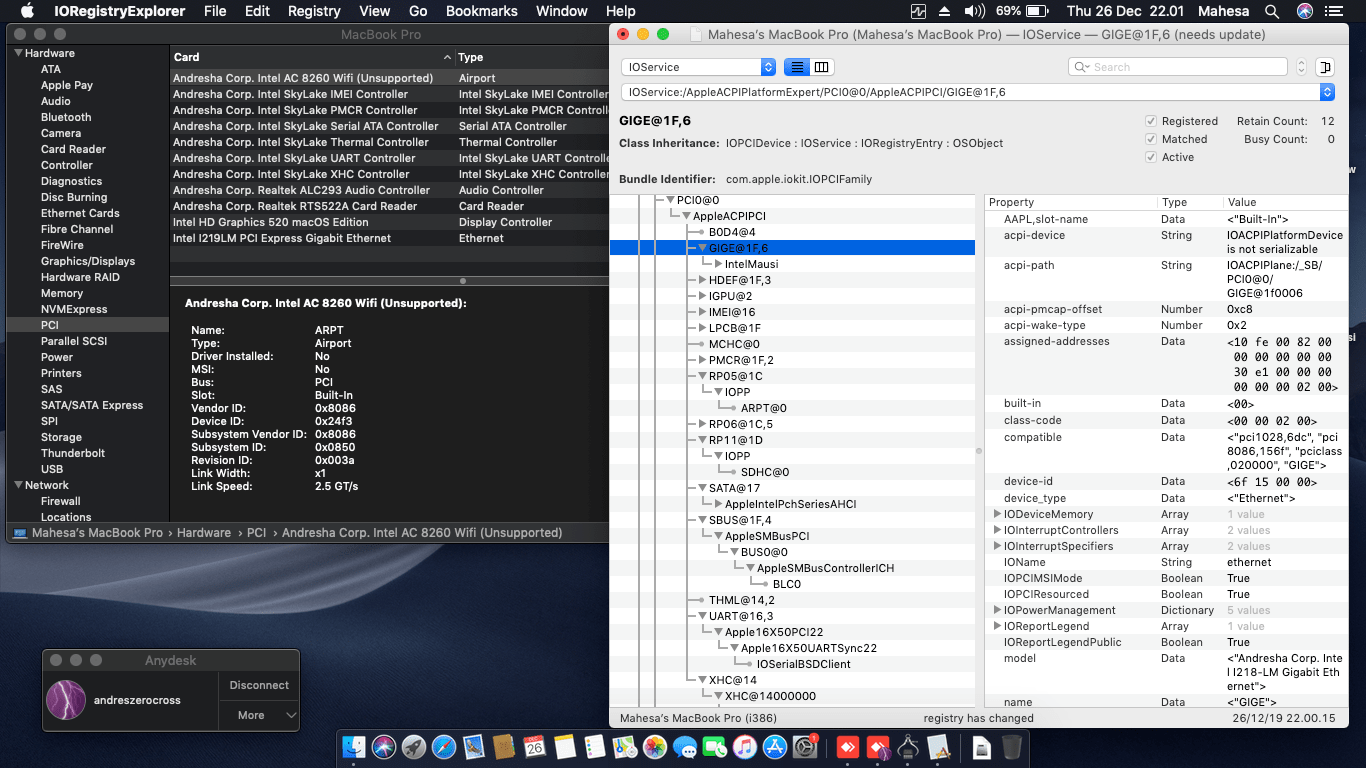Collapse the GIGE@1F,6 tree node
This screenshot has width=1366, height=768.
(702, 248)
